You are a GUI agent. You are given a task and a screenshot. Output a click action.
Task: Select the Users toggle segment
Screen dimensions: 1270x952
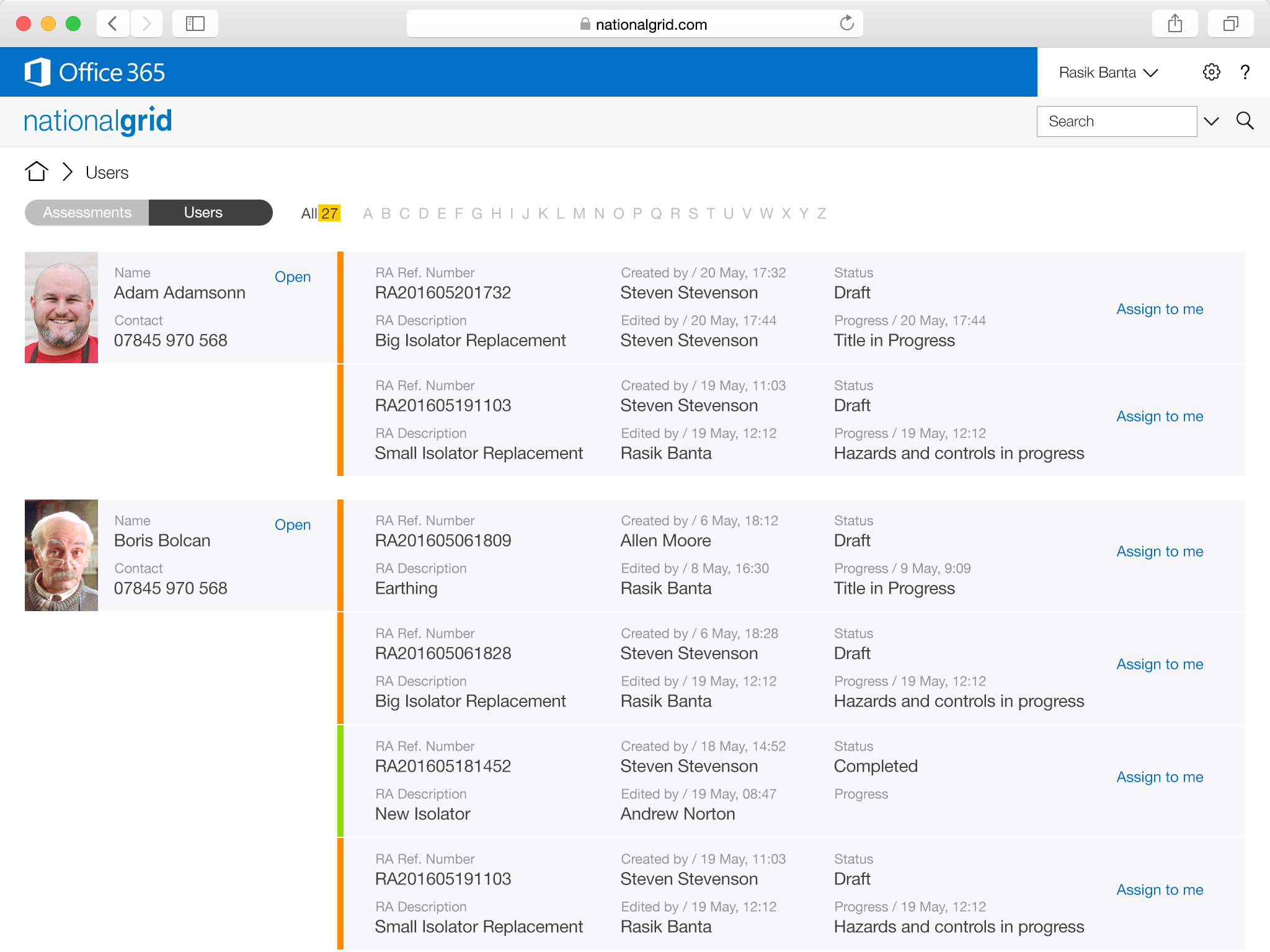coord(203,213)
